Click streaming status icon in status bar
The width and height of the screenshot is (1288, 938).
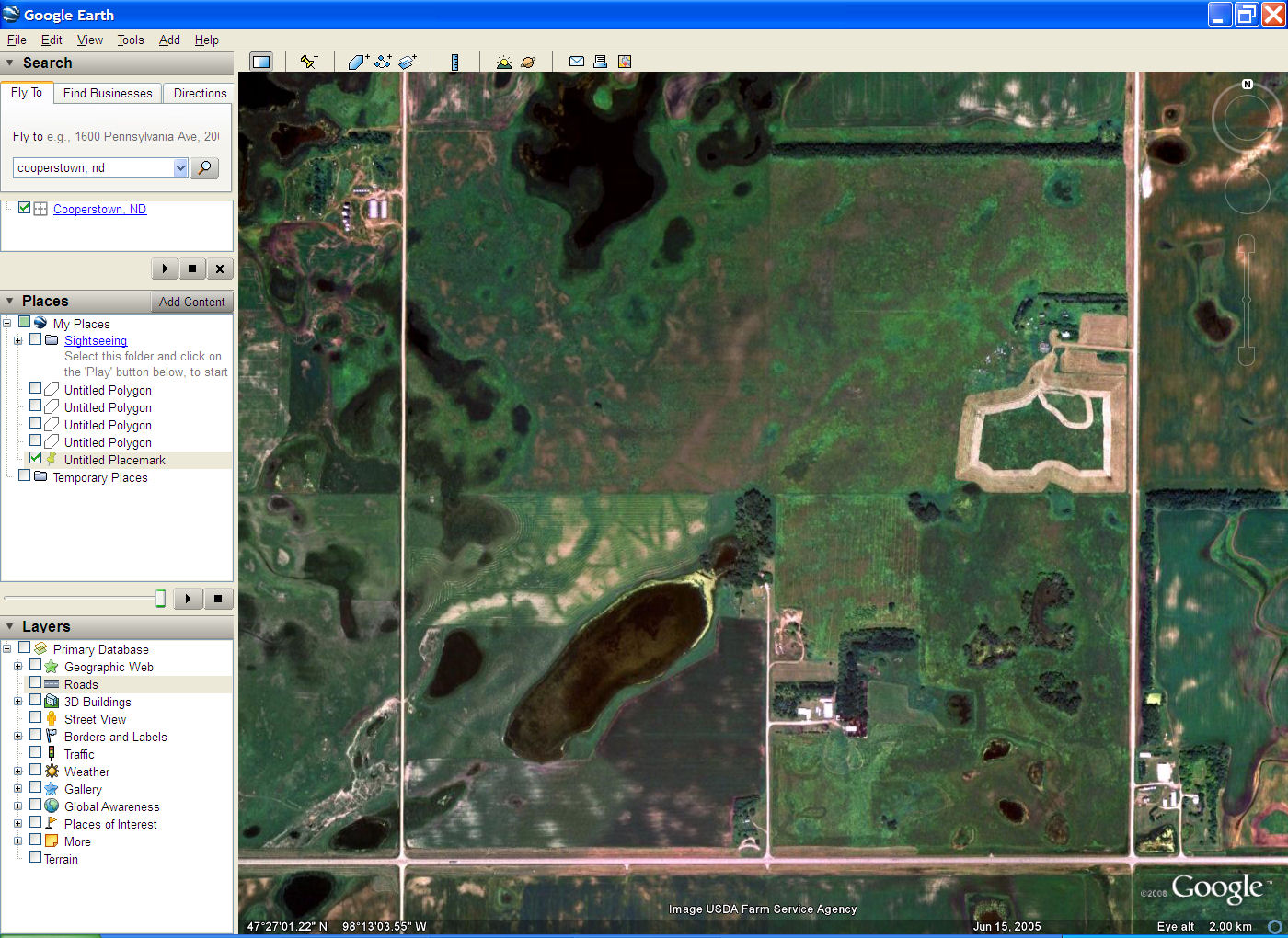tap(1275, 926)
